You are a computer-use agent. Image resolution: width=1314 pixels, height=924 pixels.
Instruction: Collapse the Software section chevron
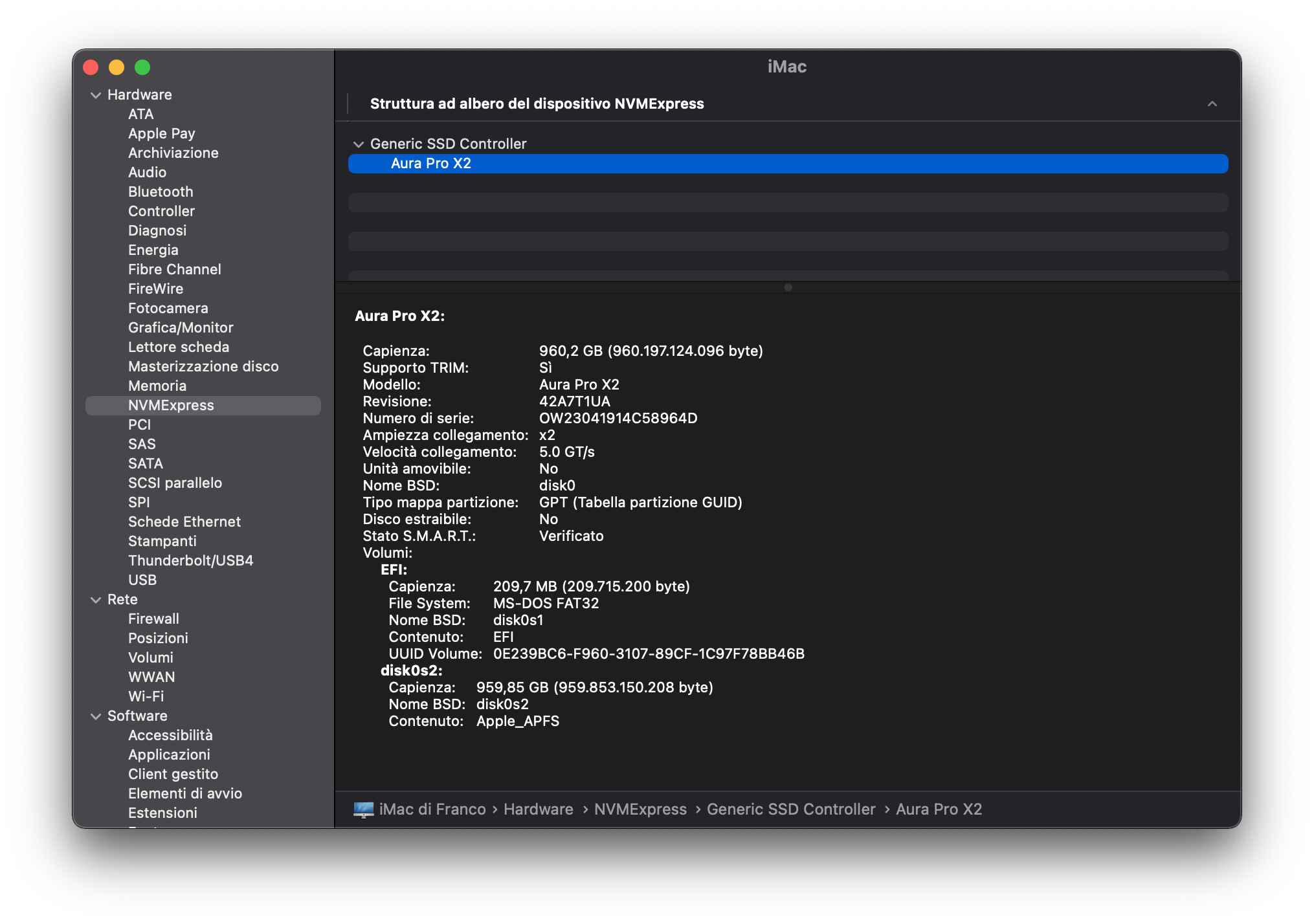(96, 716)
